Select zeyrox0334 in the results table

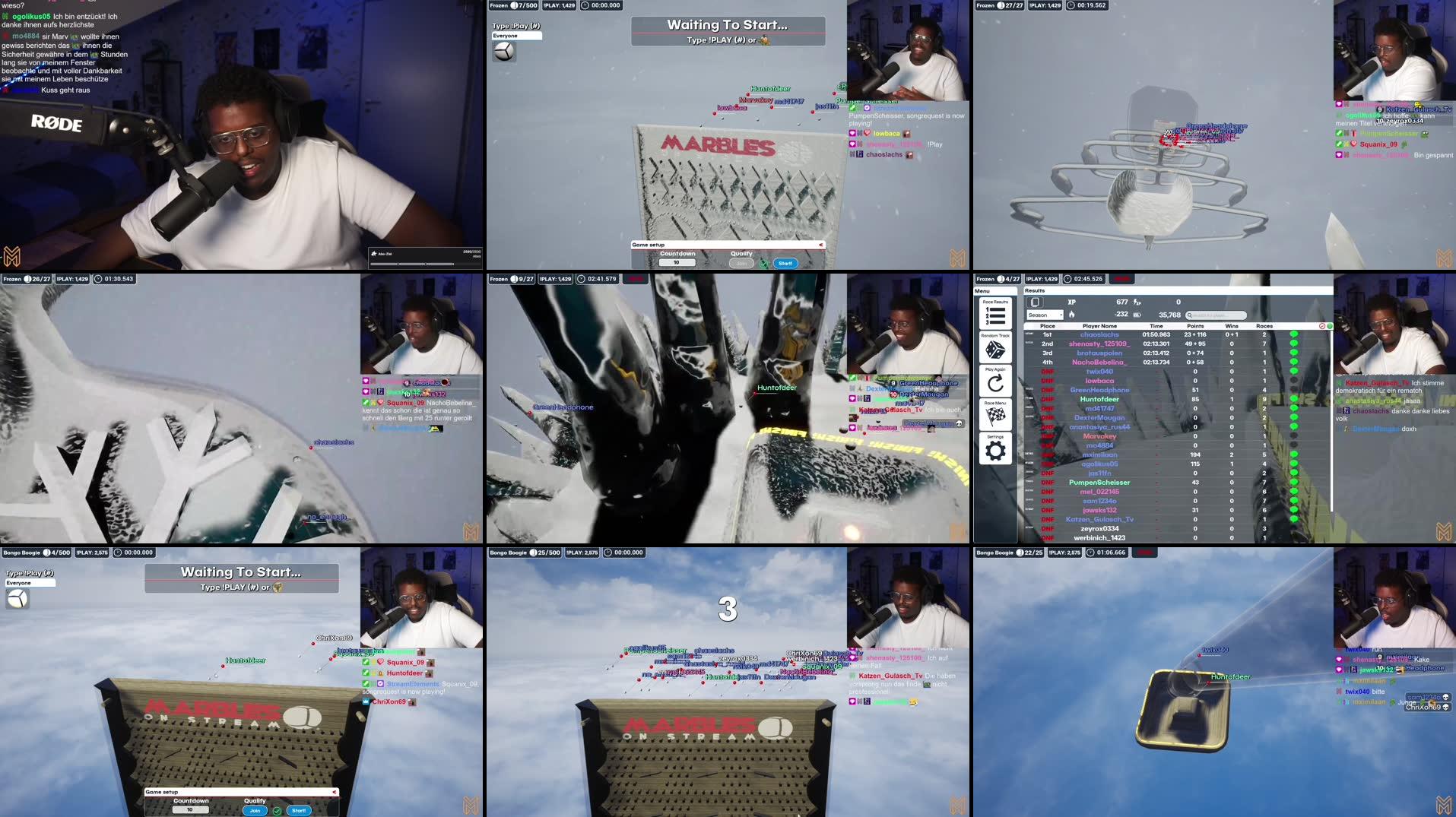tap(1099, 529)
